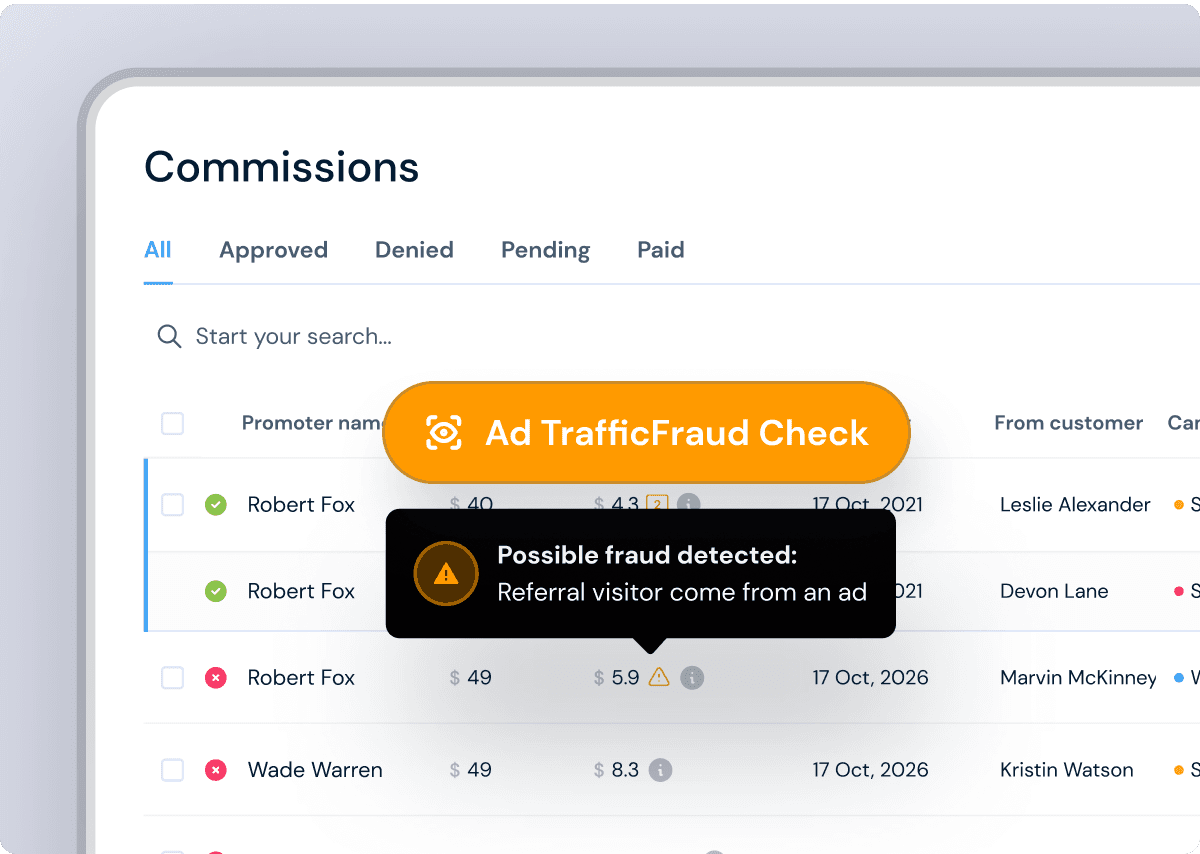Click the From customer column header

click(1068, 423)
